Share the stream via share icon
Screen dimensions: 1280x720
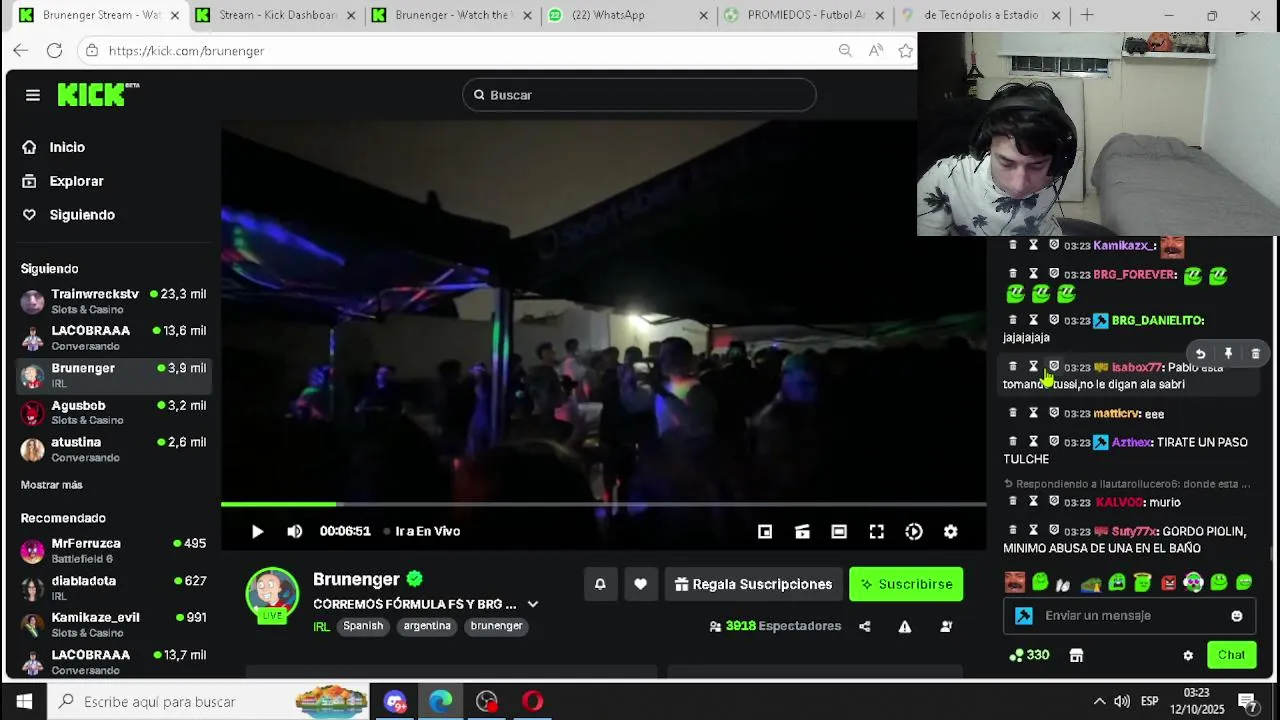pyautogui.click(x=865, y=626)
